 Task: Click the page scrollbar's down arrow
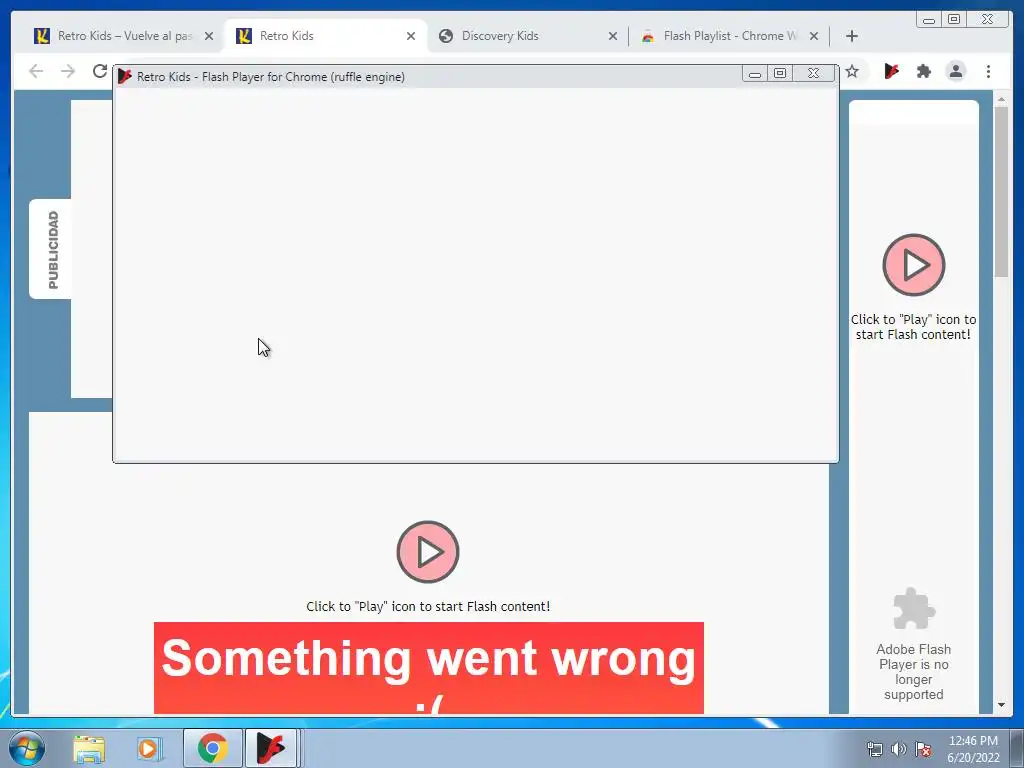1001,705
